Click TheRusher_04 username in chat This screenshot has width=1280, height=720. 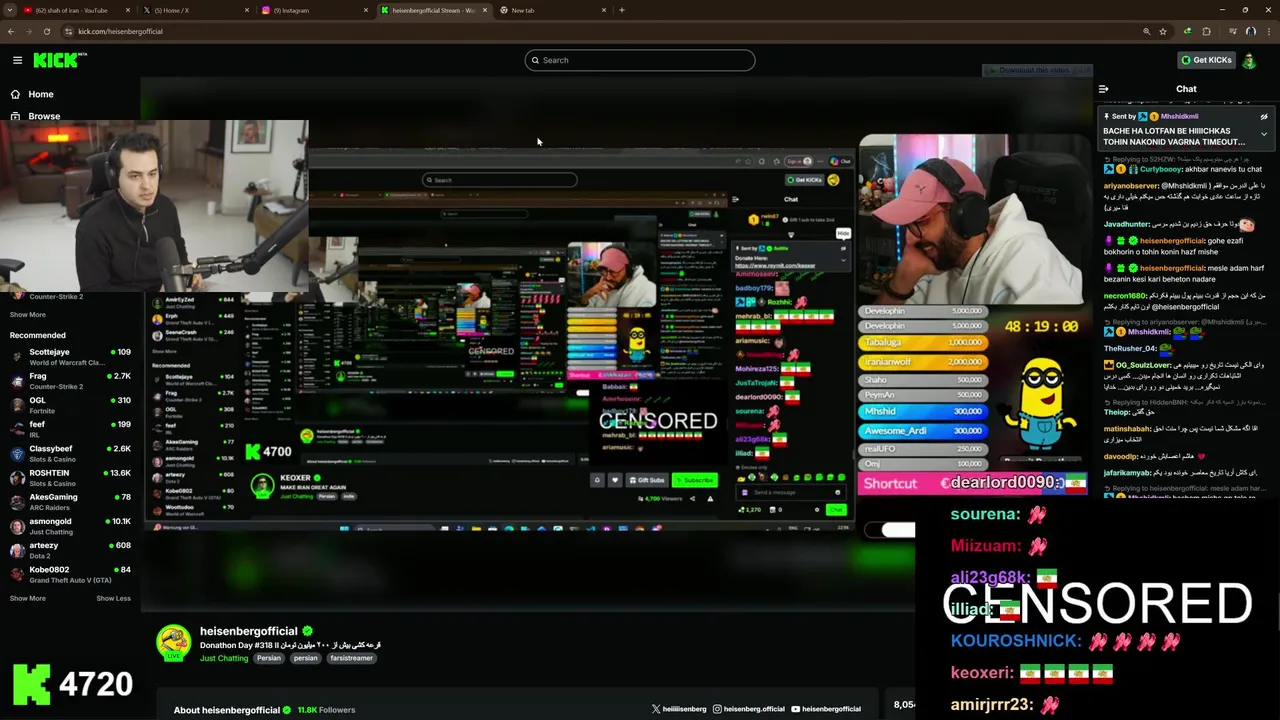pyautogui.click(x=1130, y=348)
